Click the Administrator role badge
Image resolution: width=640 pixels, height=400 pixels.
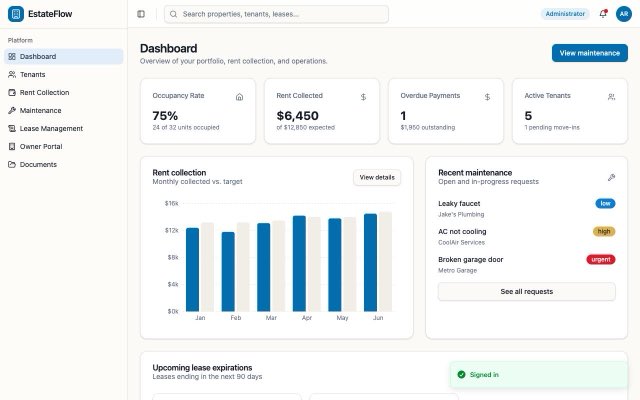[565, 14]
